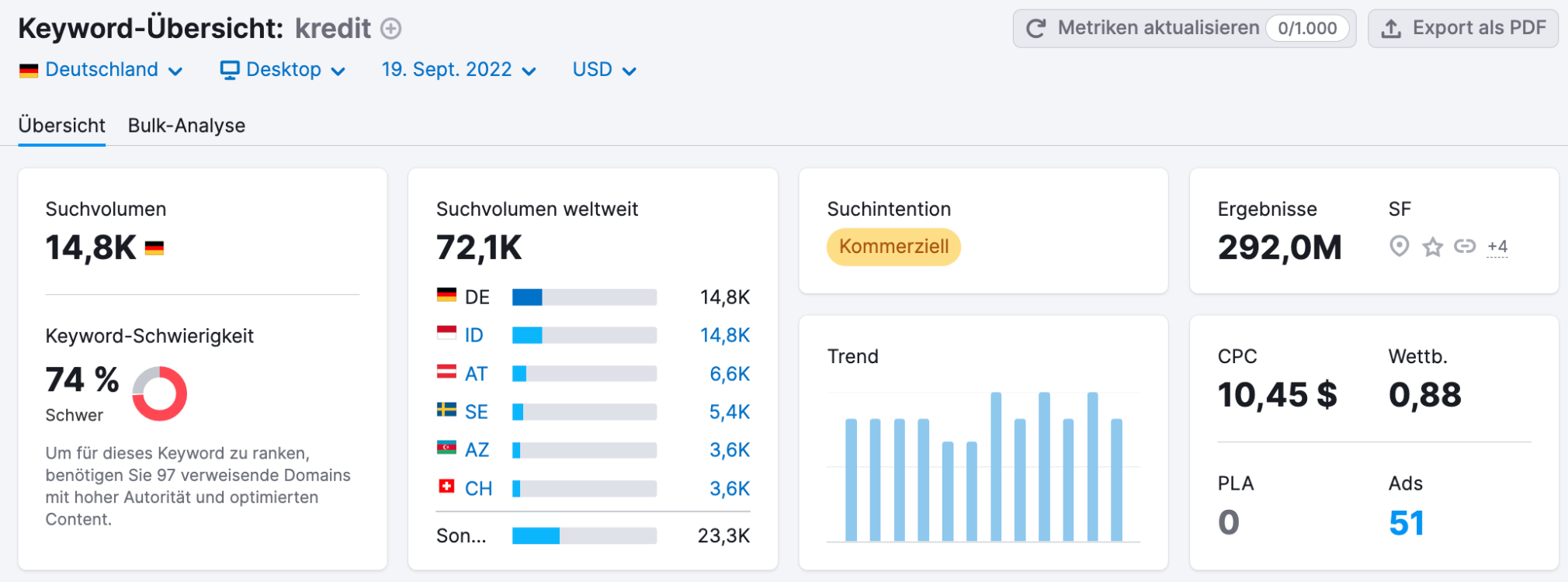The image size is (1568, 582).
Task: Click the Schwer difficulty label
Action: pyautogui.click(x=74, y=415)
